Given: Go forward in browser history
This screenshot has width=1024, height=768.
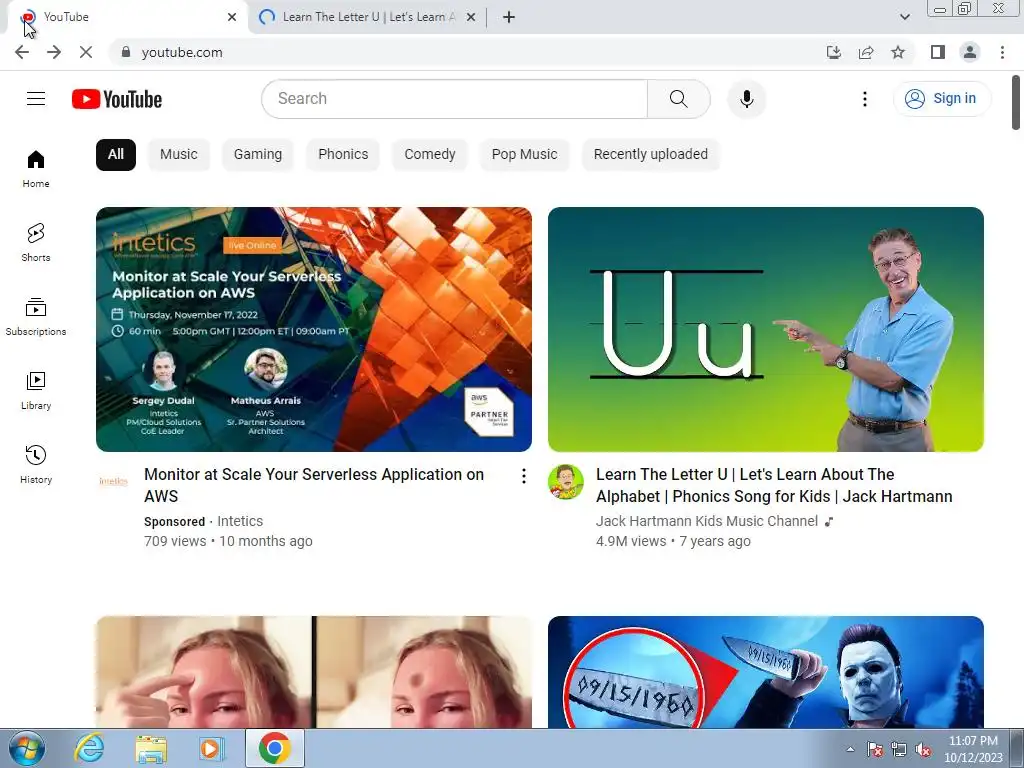Looking at the screenshot, I should click(54, 52).
